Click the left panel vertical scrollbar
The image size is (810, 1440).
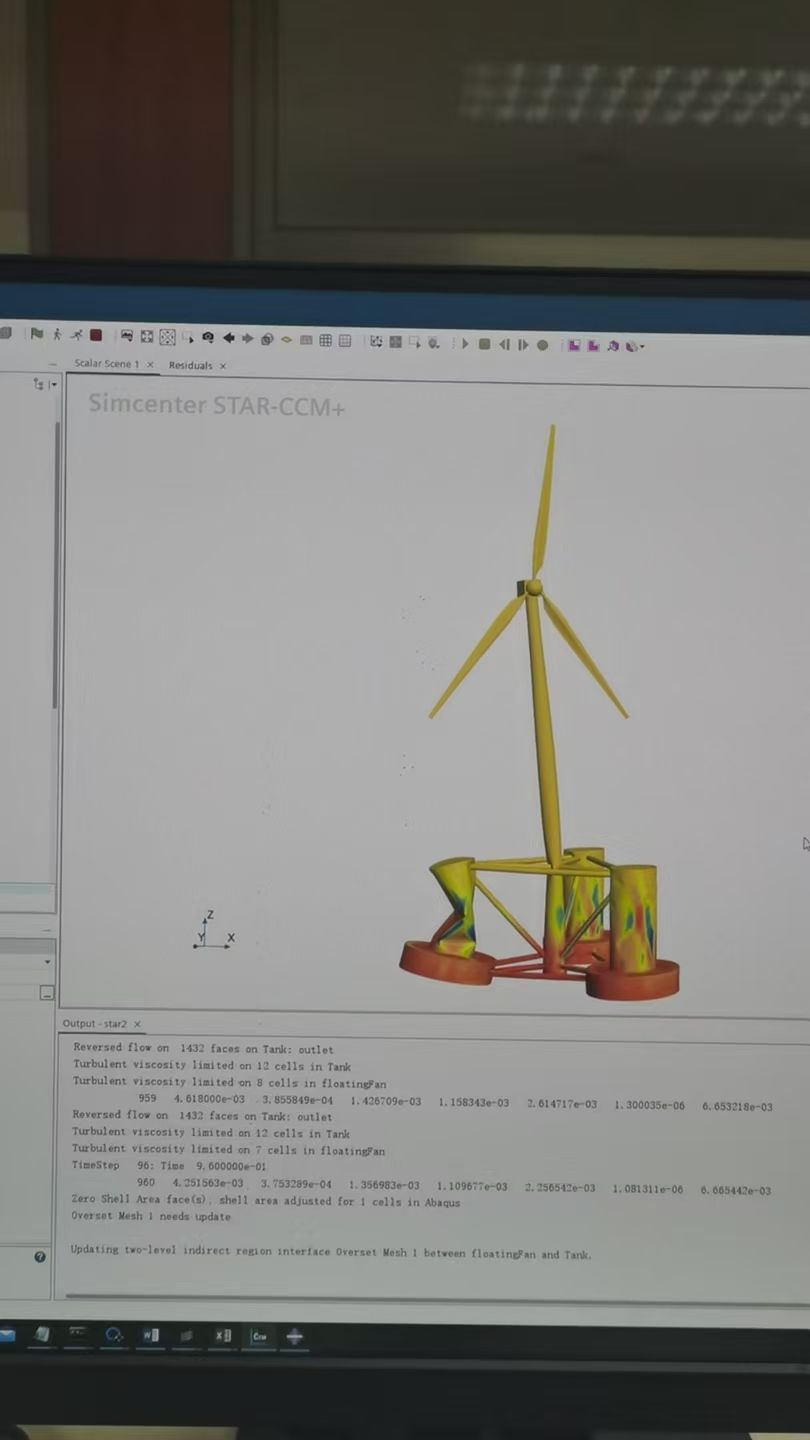point(57,560)
